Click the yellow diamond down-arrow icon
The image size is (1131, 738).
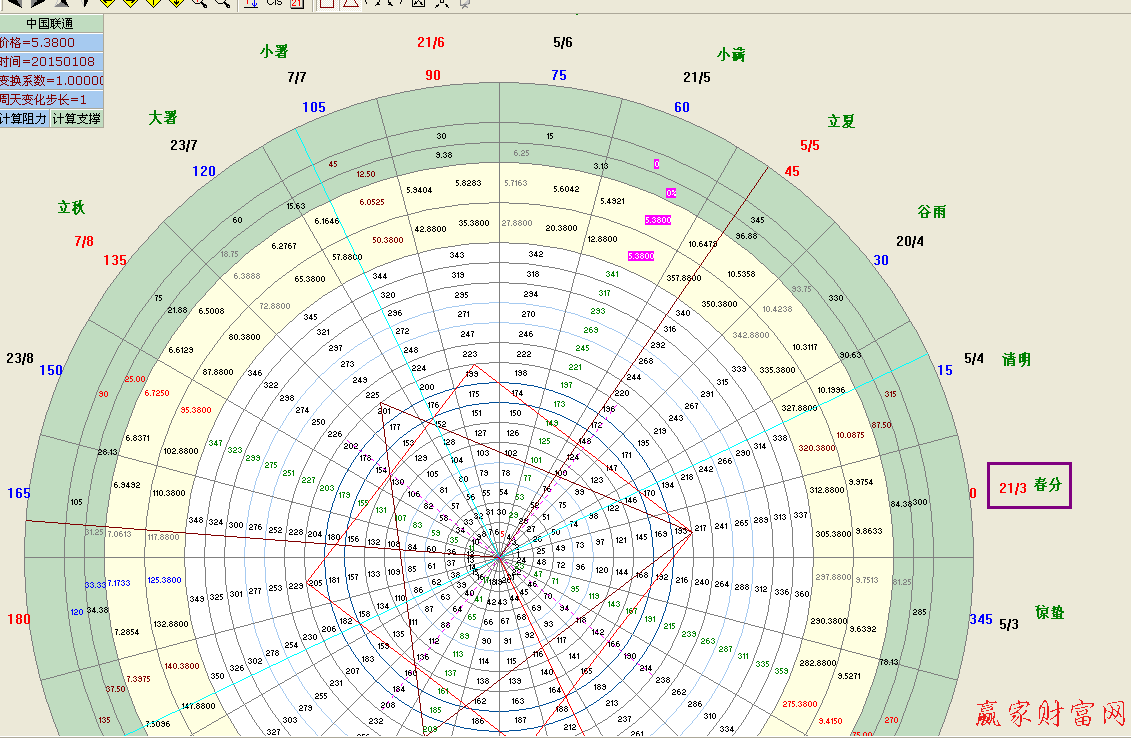(x=175, y=3)
